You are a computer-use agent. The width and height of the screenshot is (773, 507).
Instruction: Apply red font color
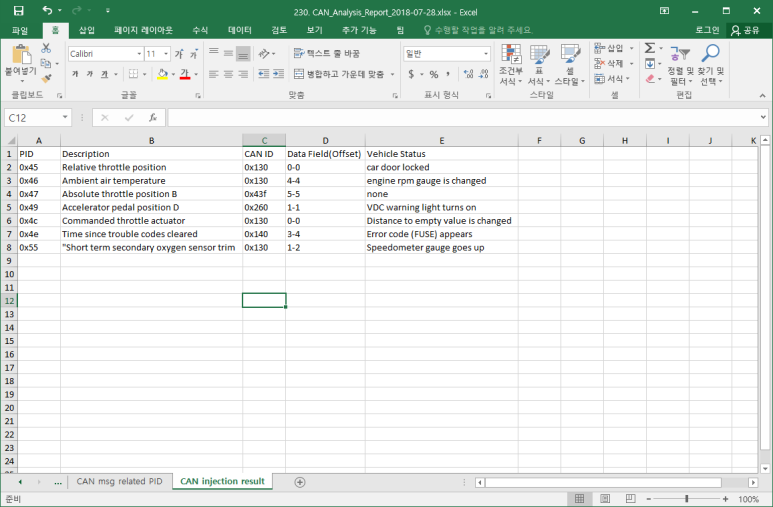(185, 74)
